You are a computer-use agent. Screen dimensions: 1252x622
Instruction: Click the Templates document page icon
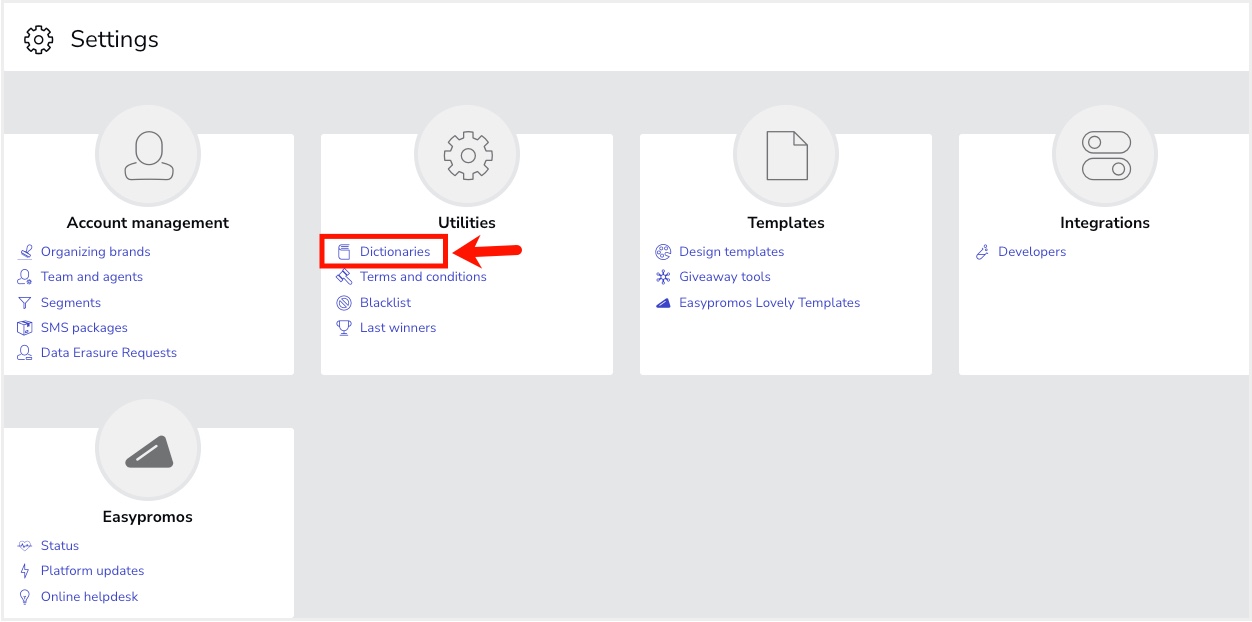[x=786, y=157]
